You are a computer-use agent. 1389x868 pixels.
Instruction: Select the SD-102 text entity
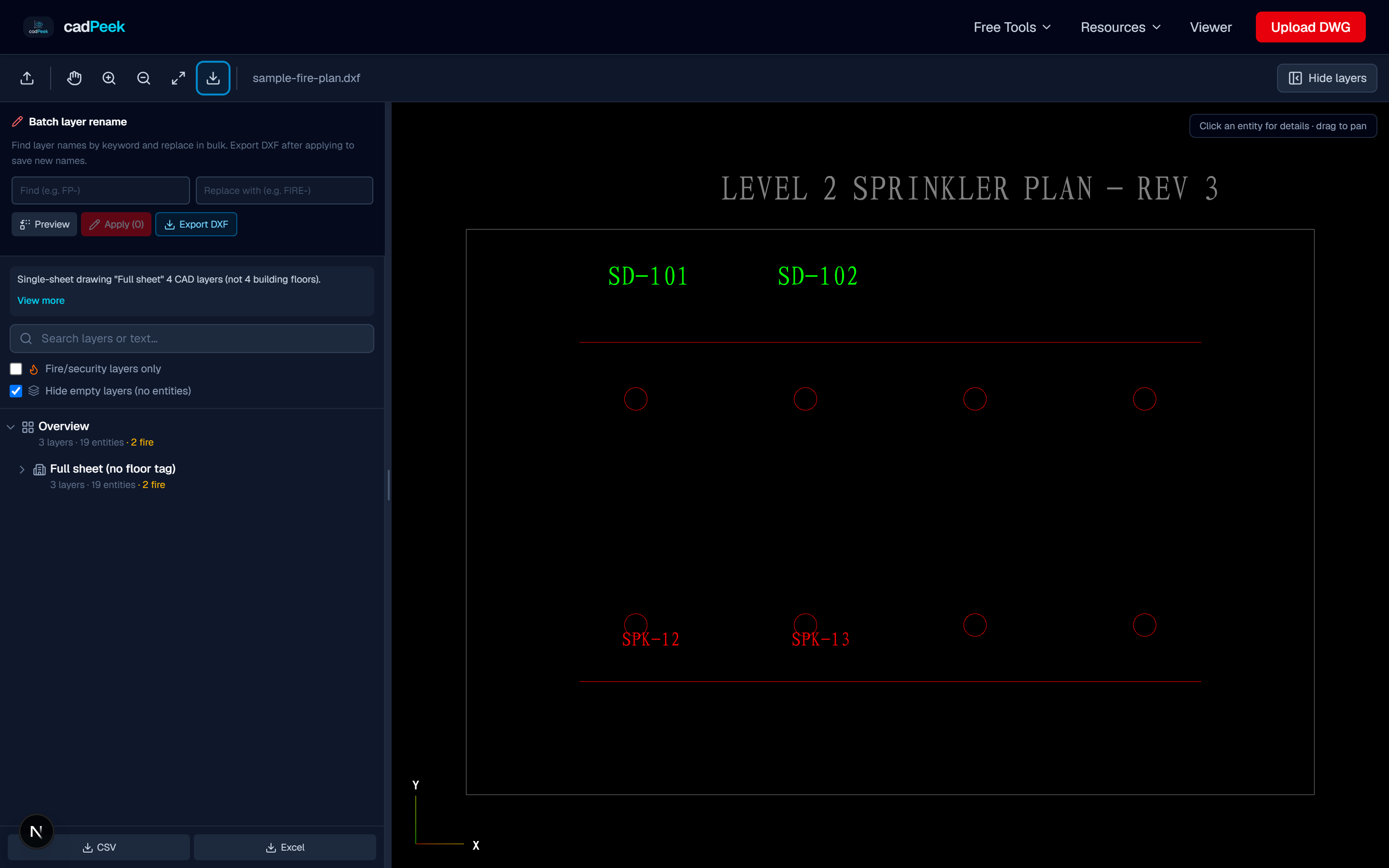817,277
